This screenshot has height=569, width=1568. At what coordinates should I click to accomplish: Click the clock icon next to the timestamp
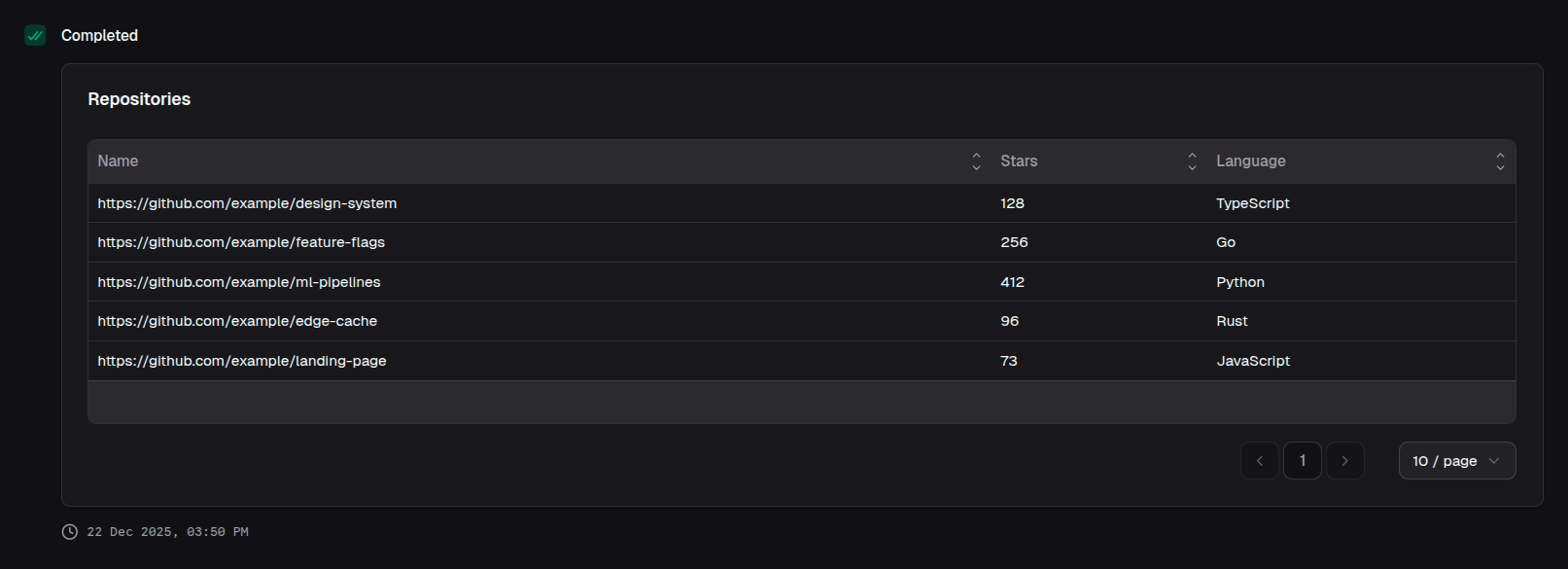pos(68,531)
